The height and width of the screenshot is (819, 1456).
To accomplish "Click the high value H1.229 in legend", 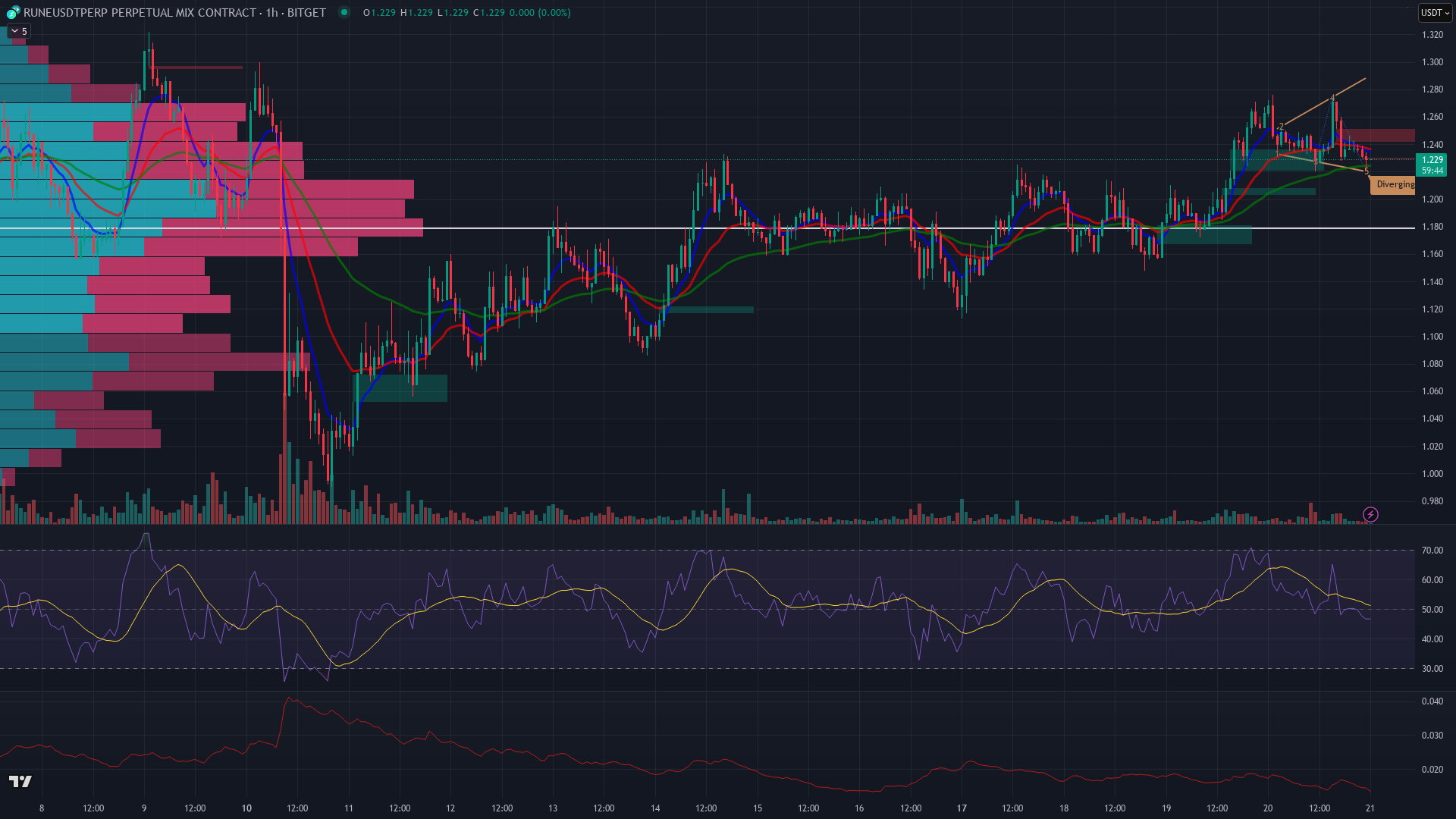I will pos(416,12).
